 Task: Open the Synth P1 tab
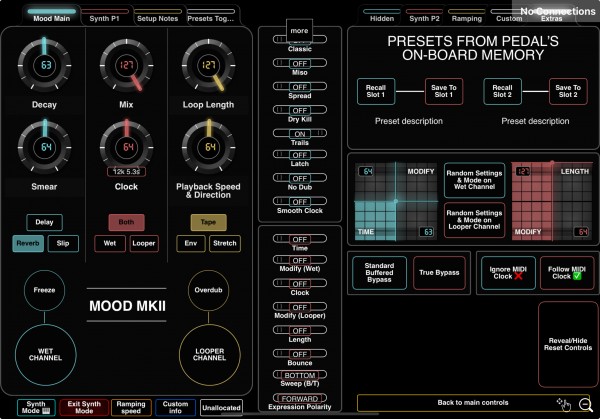tap(104, 16)
